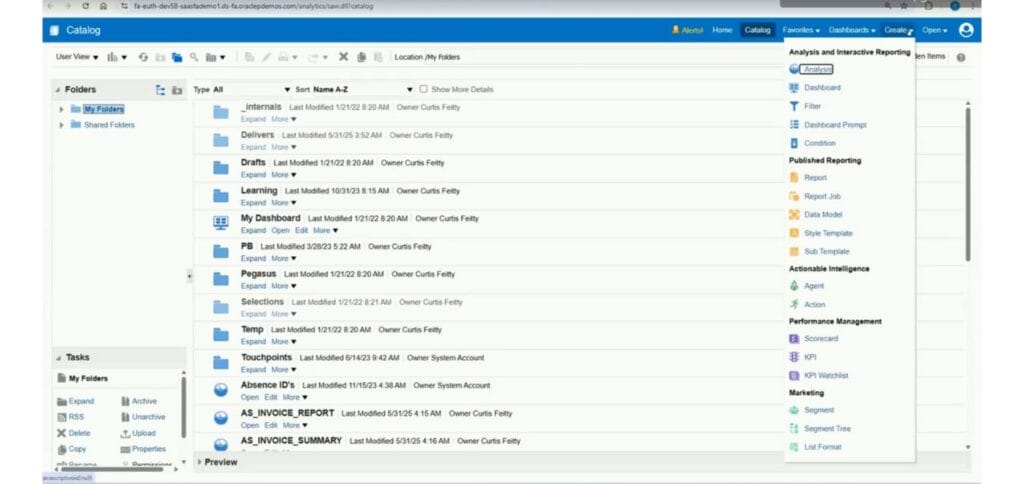Click the Delete X icon in toolbar
The height and width of the screenshot is (484, 1024).
point(344,57)
